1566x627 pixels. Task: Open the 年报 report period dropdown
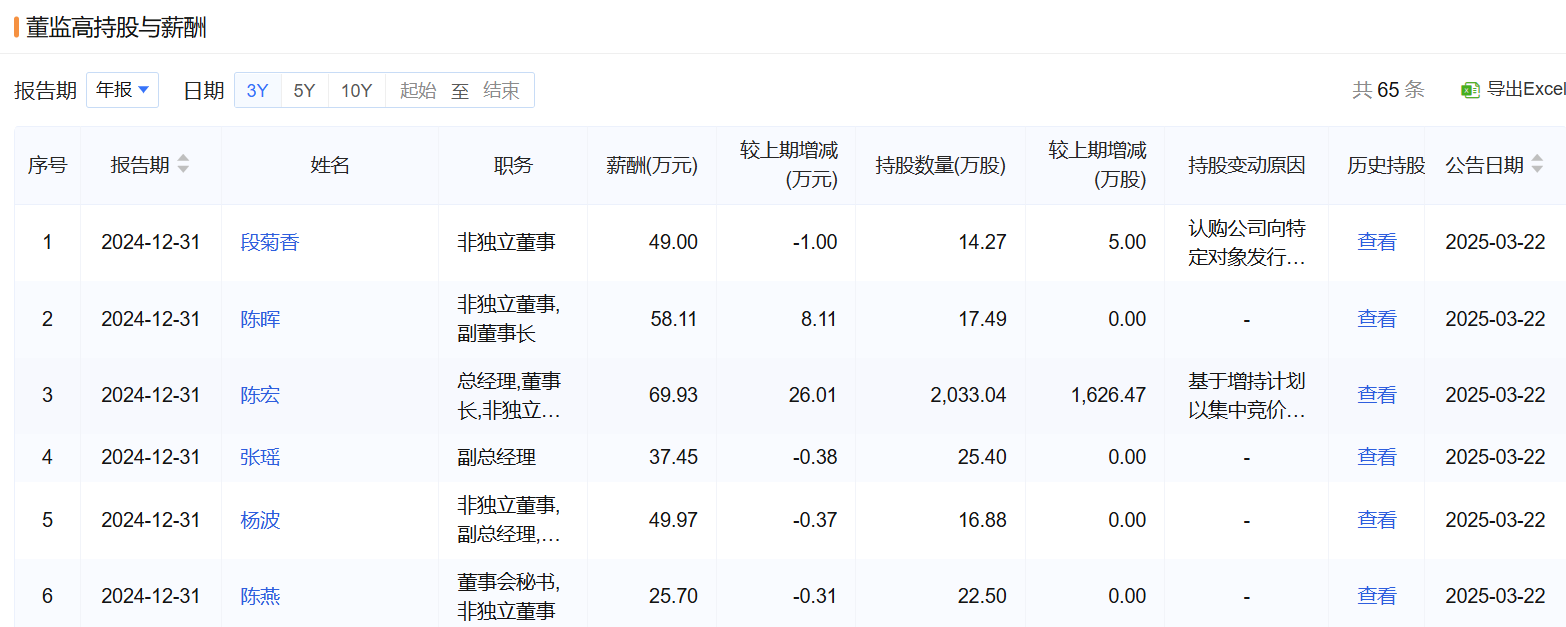click(x=122, y=90)
